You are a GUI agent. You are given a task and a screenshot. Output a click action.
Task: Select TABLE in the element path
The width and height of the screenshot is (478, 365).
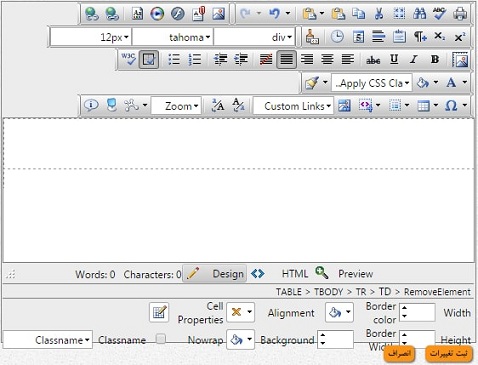[x=289, y=292]
